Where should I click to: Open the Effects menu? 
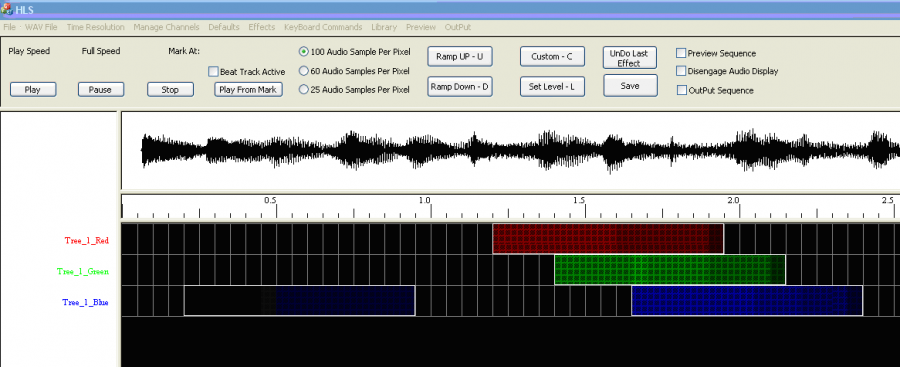point(262,27)
